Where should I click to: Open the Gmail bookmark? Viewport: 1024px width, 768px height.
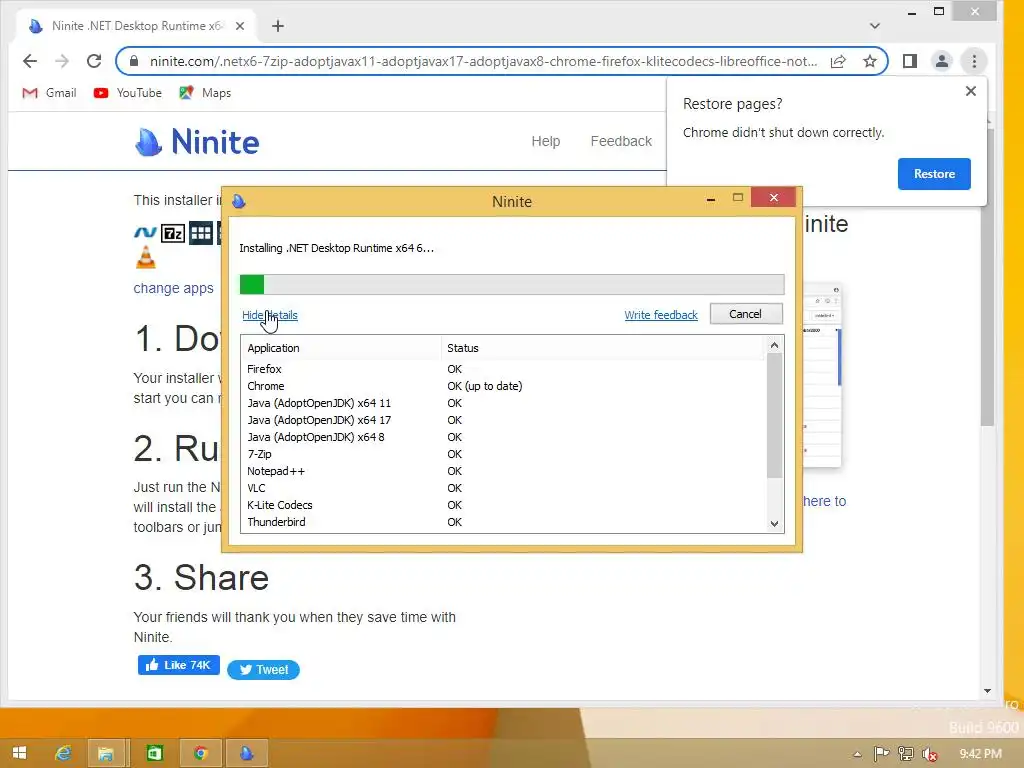click(49, 93)
